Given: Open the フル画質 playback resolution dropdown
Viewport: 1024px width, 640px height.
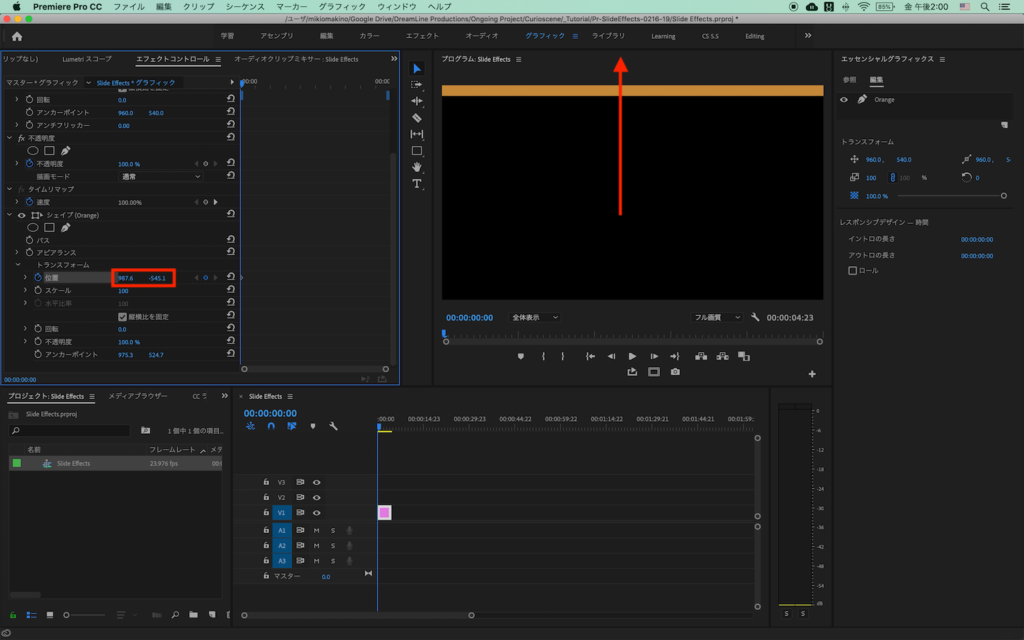Looking at the screenshot, I should pyautogui.click(x=718, y=317).
